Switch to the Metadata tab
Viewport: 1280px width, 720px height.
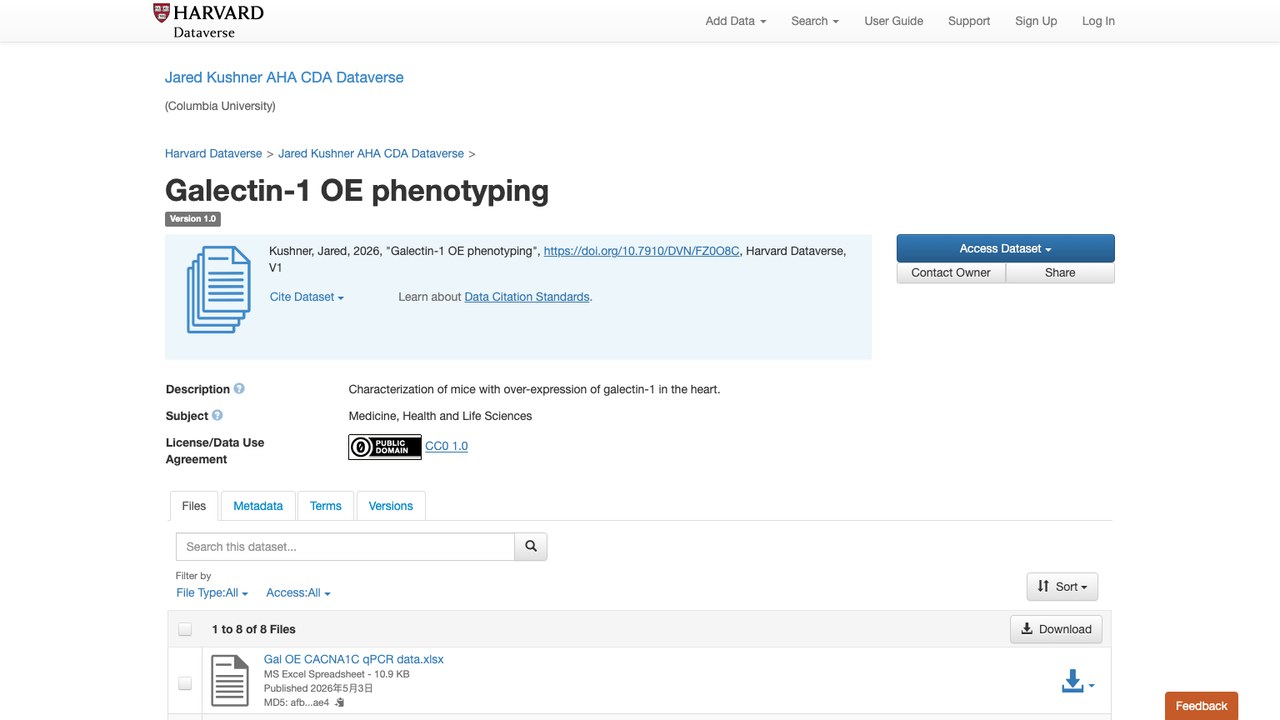click(258, 506)
